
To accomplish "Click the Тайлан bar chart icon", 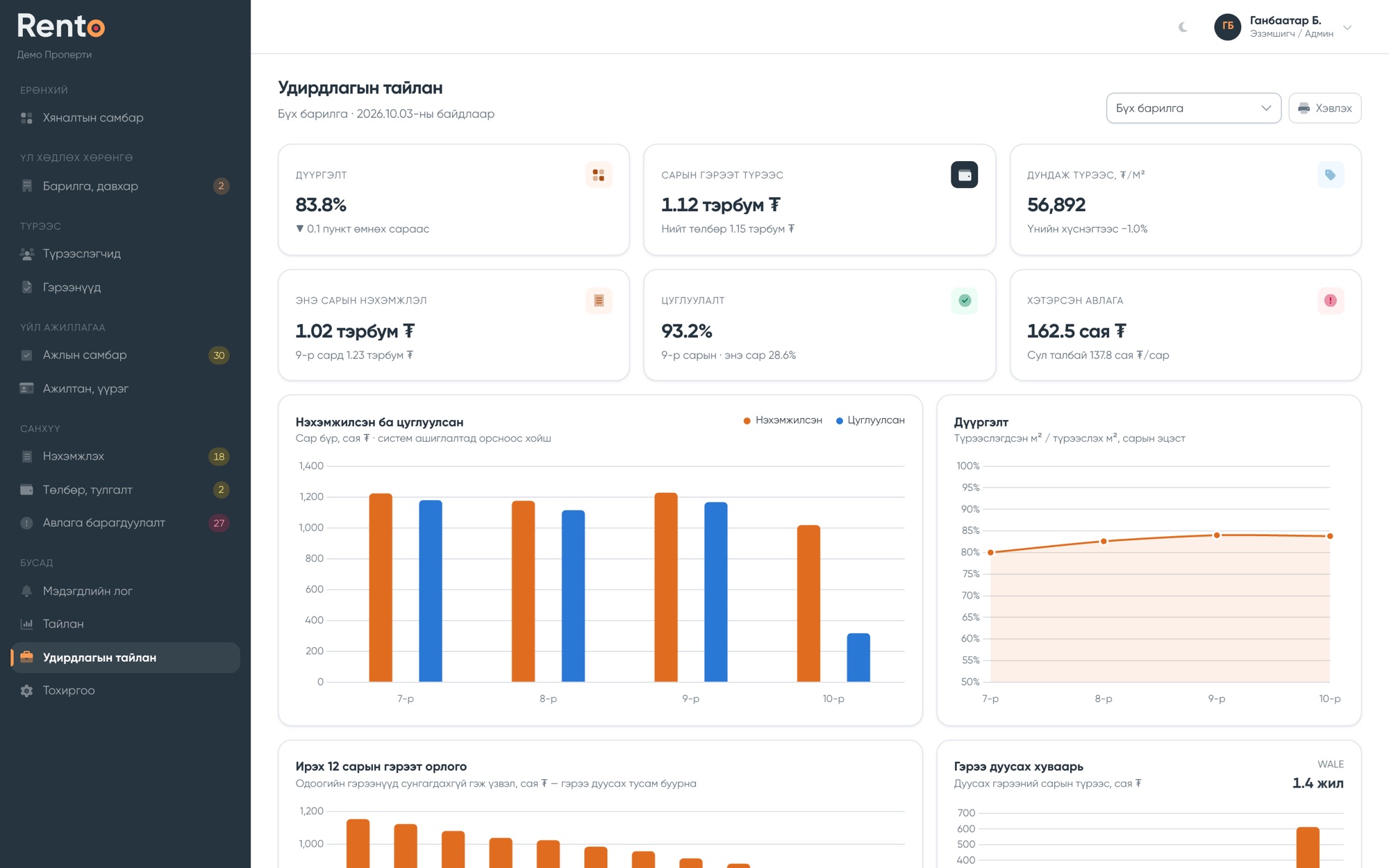I will click(x=26, y=624).
